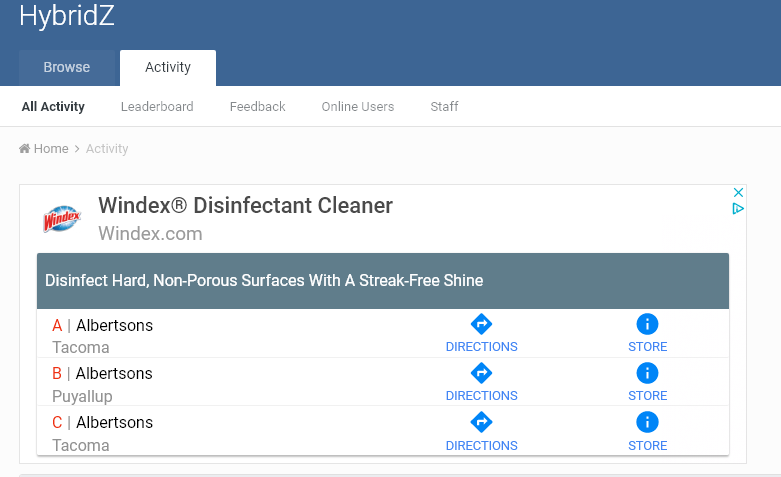Click the AdChoices triangle icon

pyautogui.click(x=738, y=209)
